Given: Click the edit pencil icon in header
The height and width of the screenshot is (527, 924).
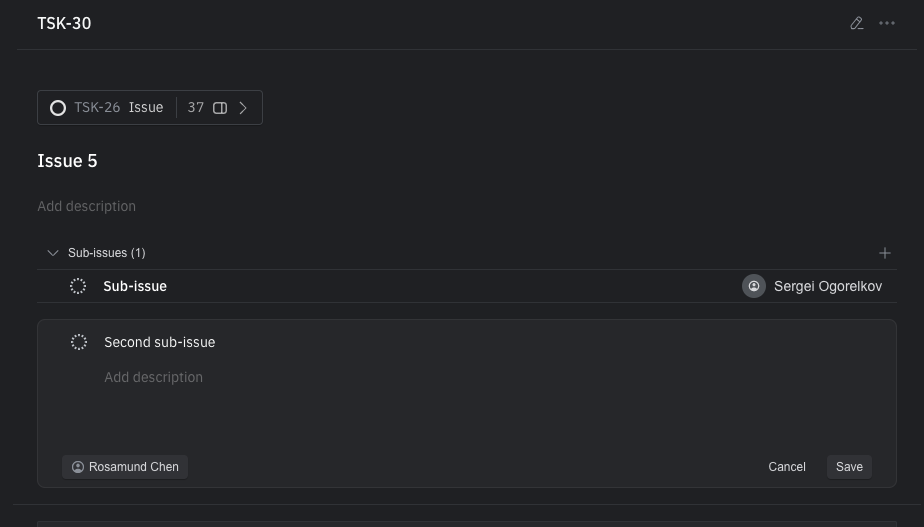Looking at the screenshot, I should 857,24.
